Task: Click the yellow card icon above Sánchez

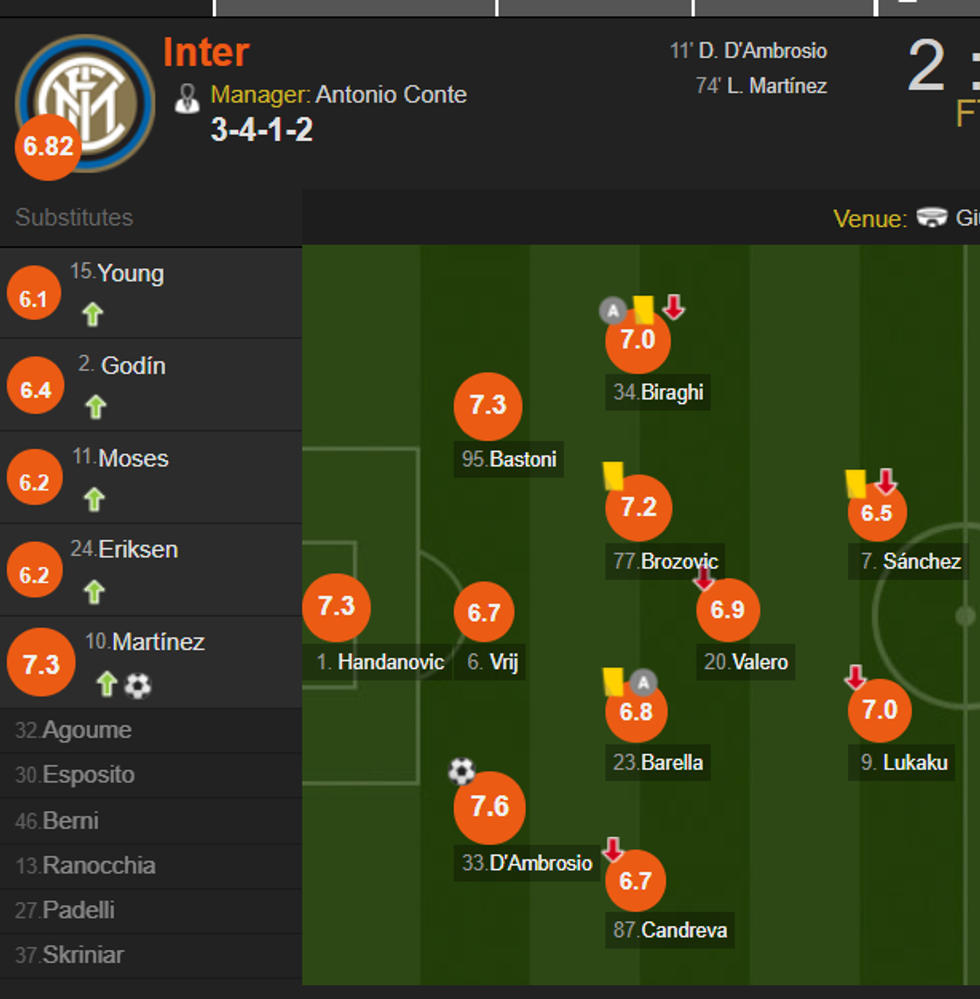Action: (856, 483)
